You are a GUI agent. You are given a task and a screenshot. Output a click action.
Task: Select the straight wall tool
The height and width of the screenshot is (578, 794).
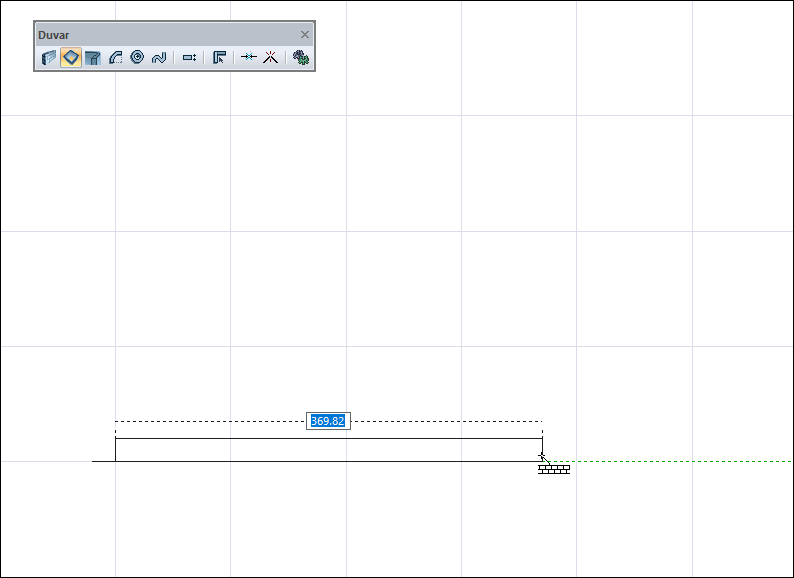tap(49, 58)
